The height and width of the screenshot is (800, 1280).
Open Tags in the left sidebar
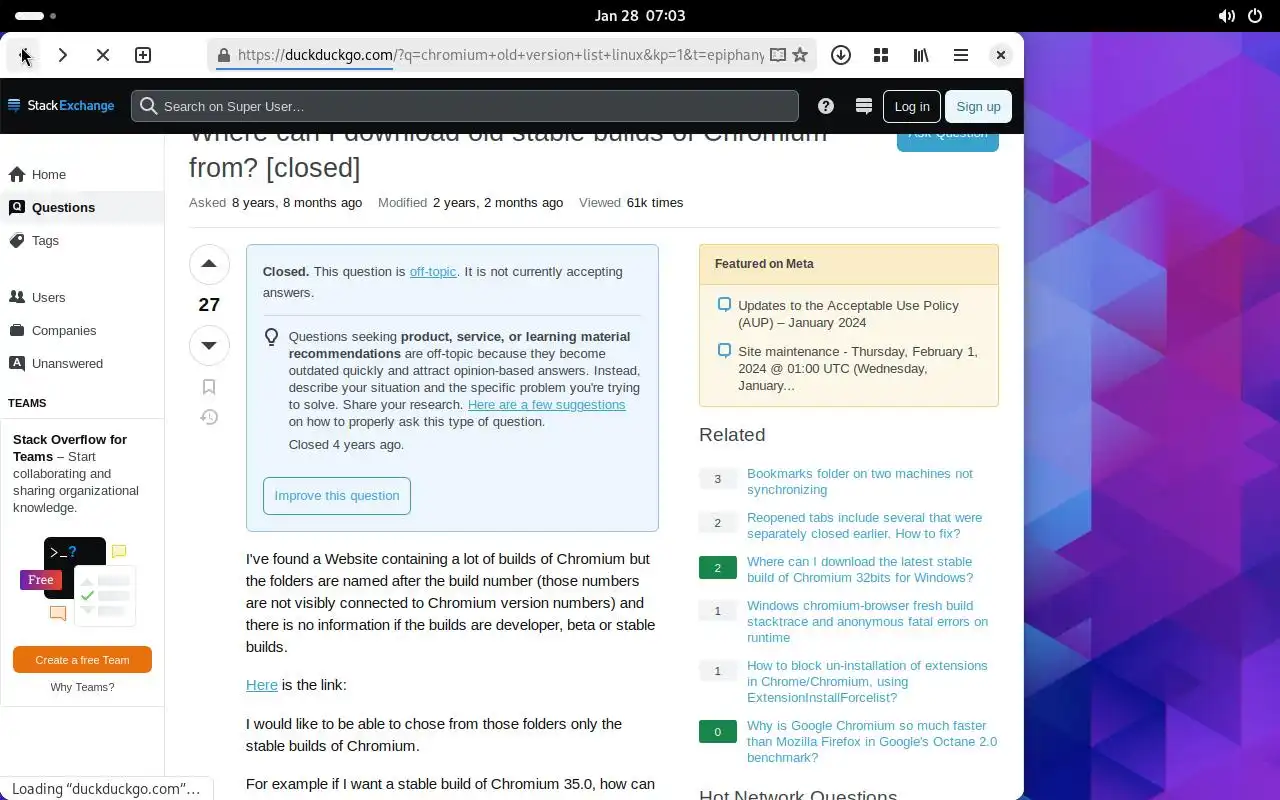click(81, 240)
